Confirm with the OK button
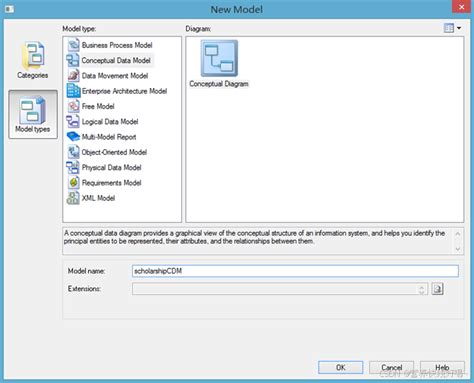The image size is (474, 383). (340, 367)
